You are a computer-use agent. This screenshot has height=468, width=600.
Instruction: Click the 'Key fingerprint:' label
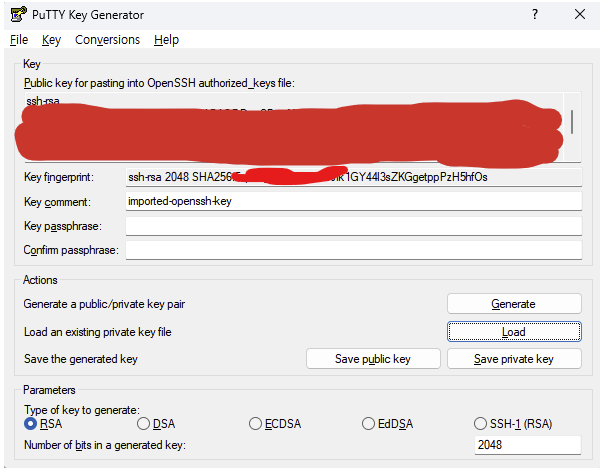[59, 177]
